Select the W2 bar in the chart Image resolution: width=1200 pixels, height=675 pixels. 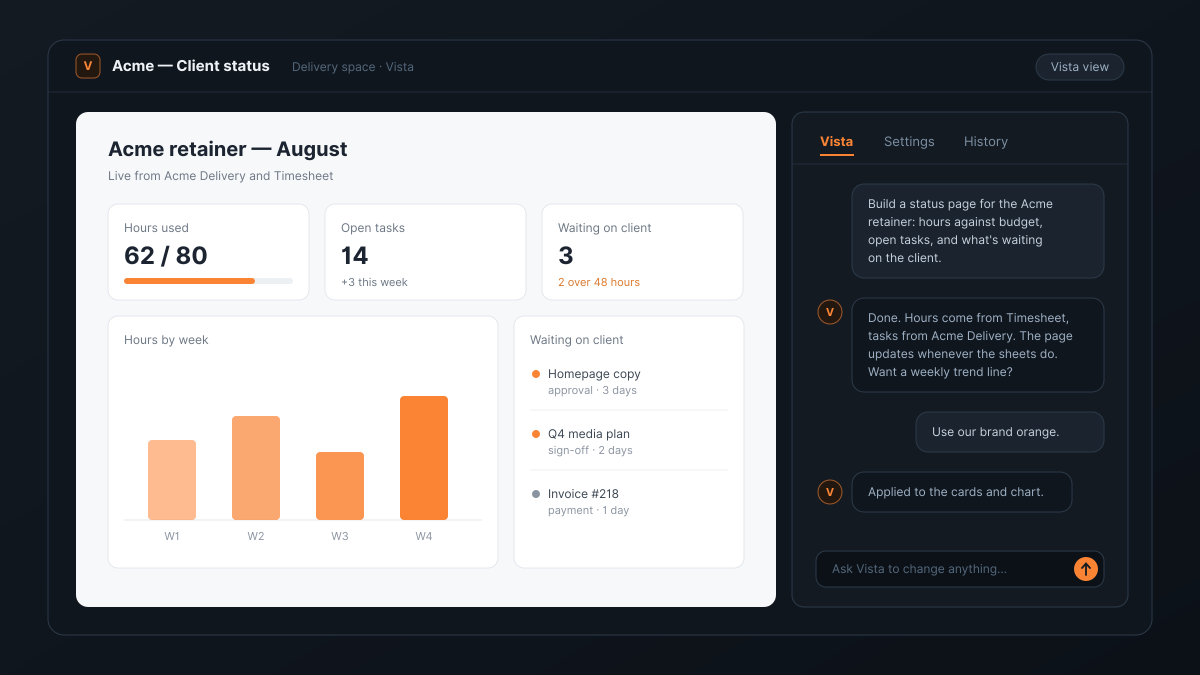256,468
